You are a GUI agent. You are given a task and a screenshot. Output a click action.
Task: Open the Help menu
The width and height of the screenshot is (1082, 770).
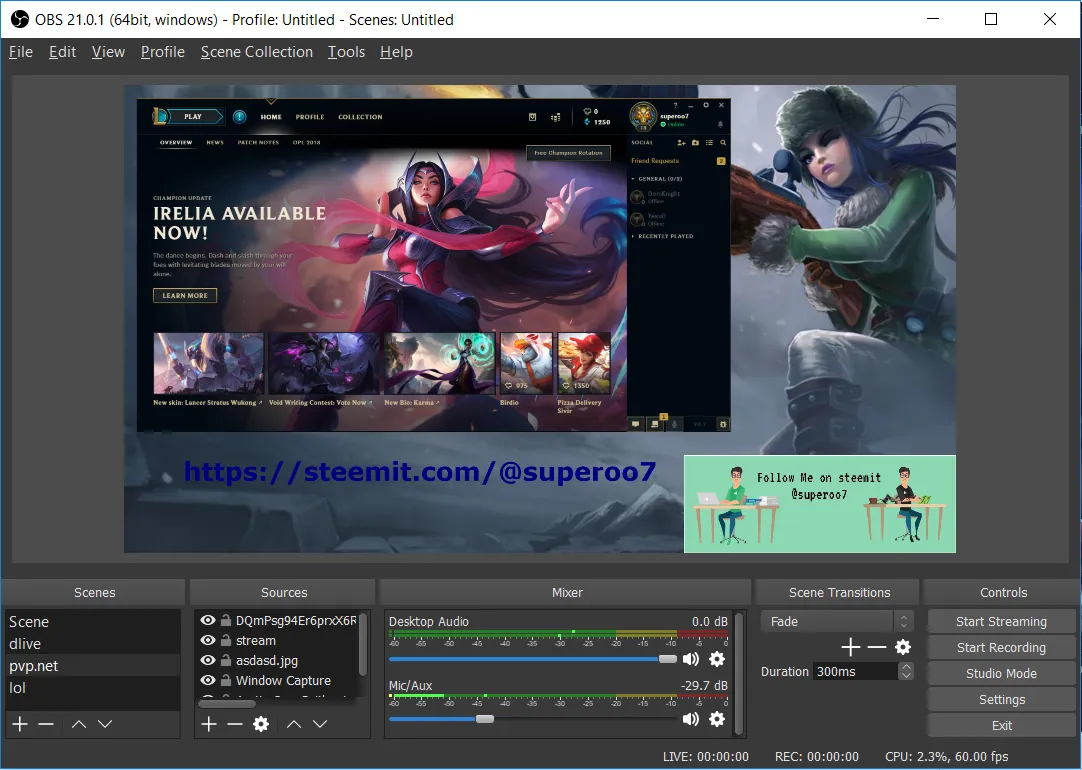396,52
